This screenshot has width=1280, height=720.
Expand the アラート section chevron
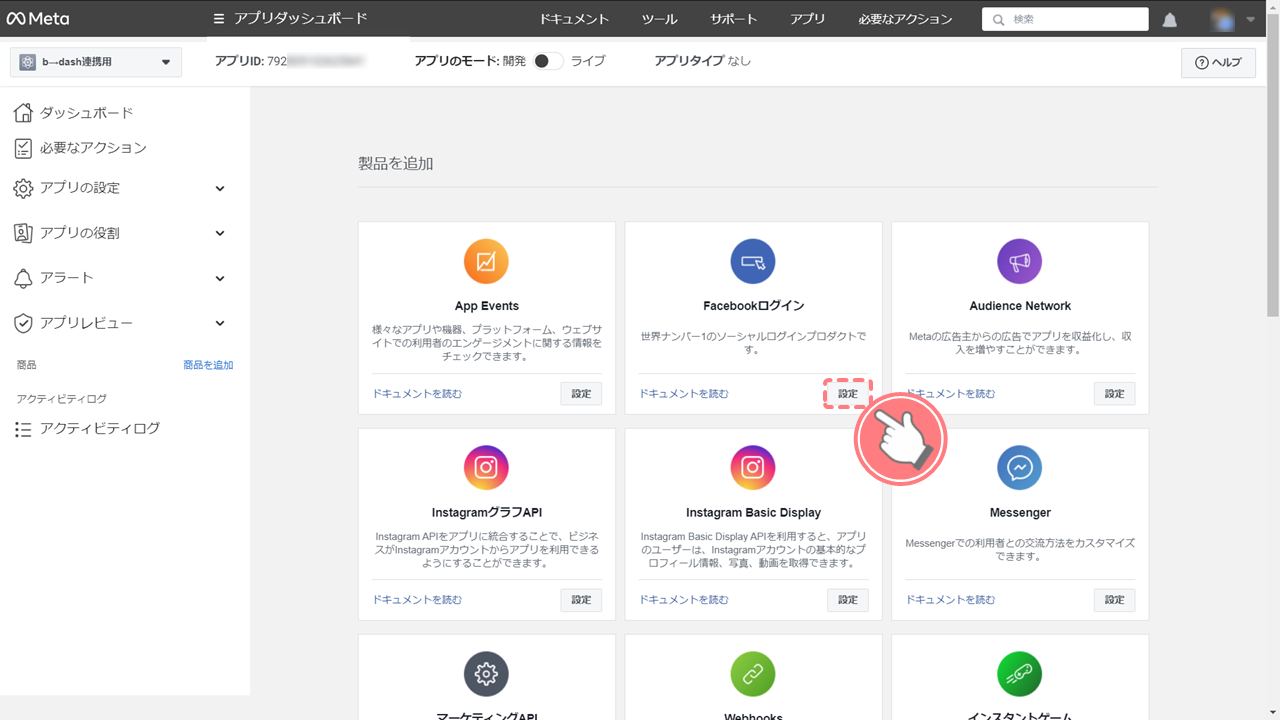tap(220, 278)
